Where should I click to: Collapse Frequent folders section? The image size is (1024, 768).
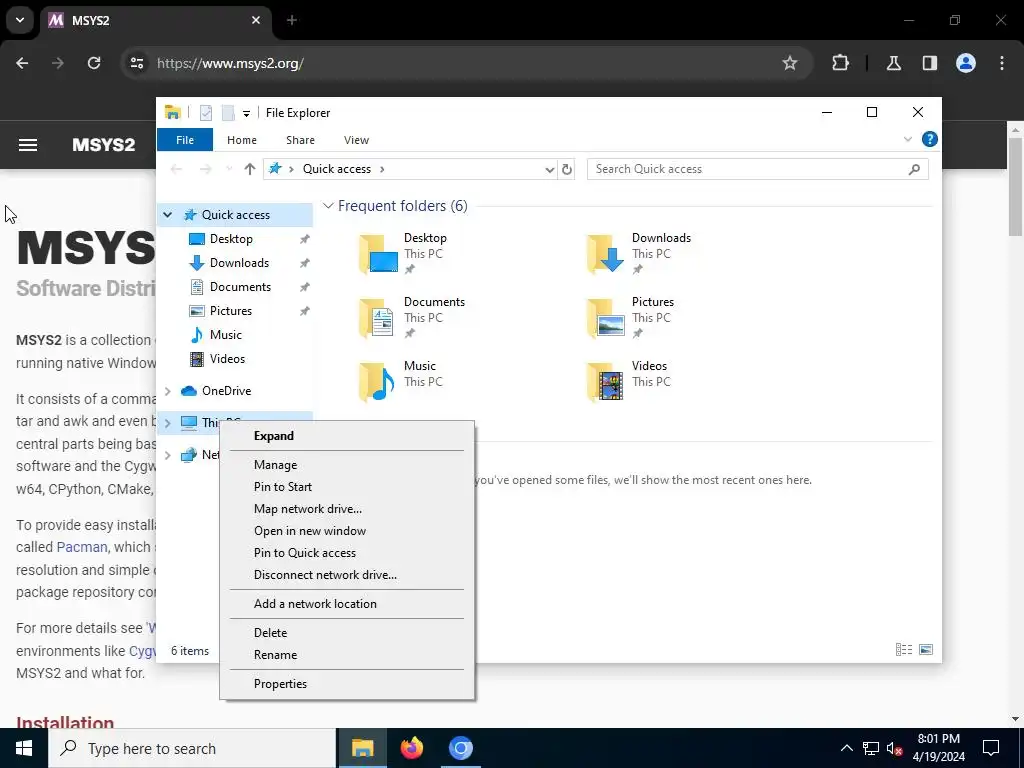point(328,206)
